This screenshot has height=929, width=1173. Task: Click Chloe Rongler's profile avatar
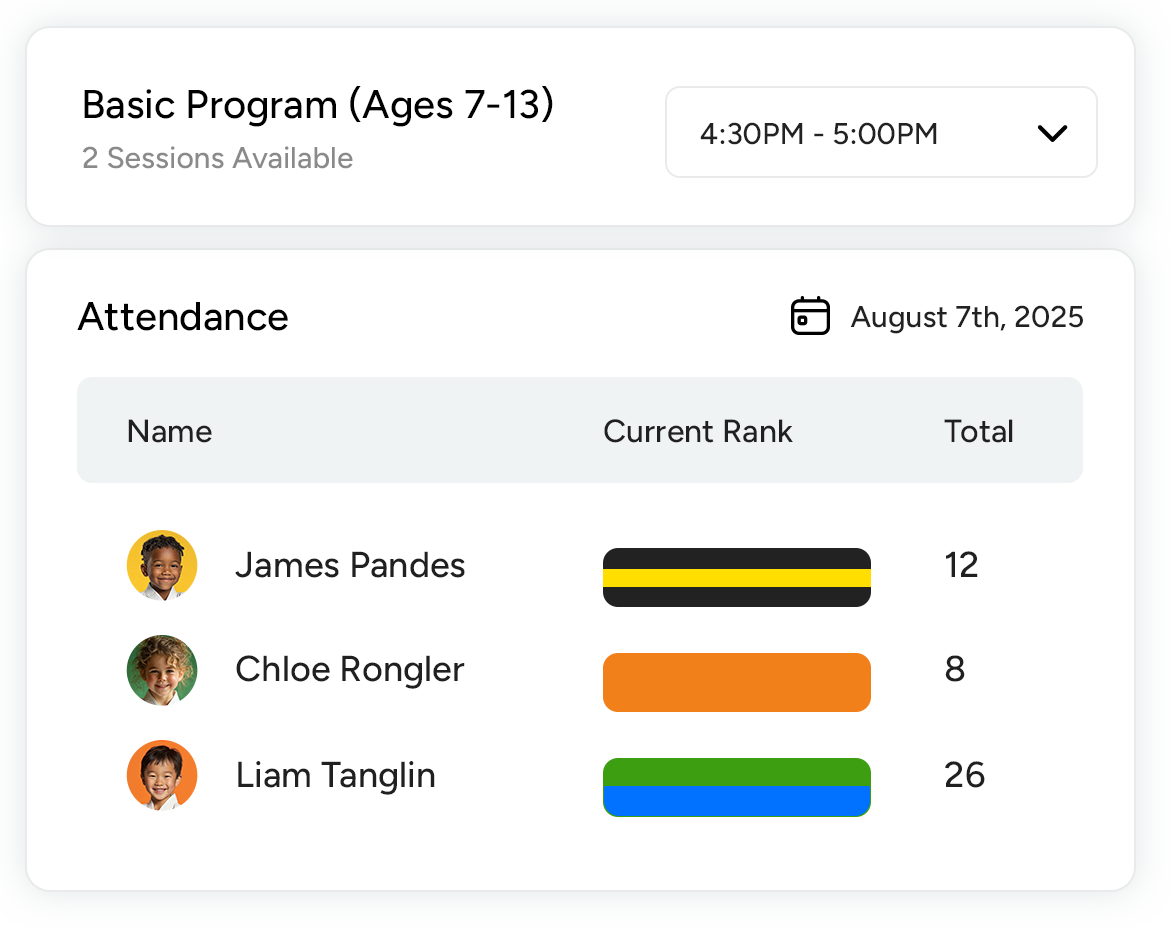point(162,670)
